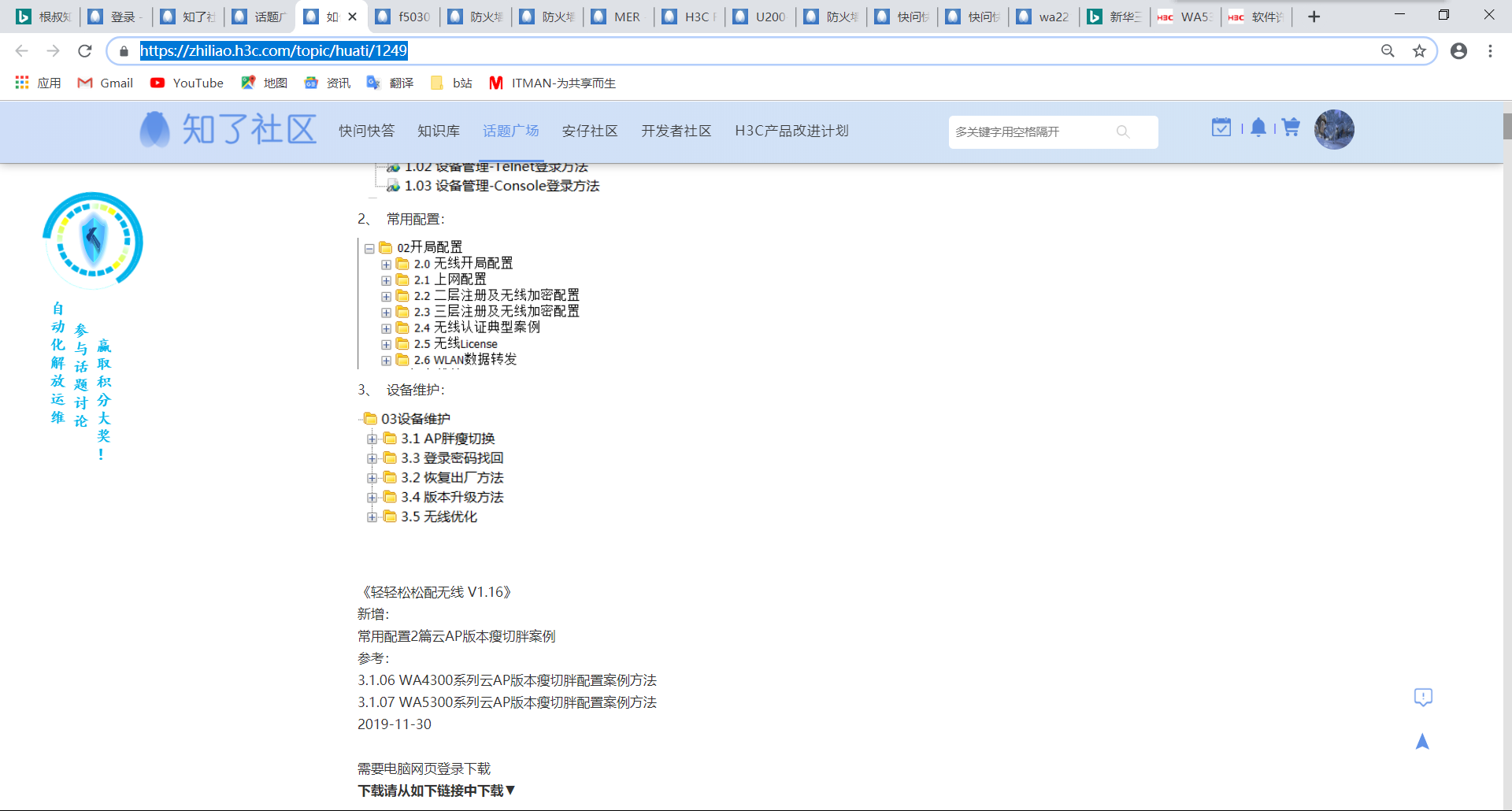The image size is (1512, 811).
Task: View site information via the lock icon
Action: click(124, 51)
